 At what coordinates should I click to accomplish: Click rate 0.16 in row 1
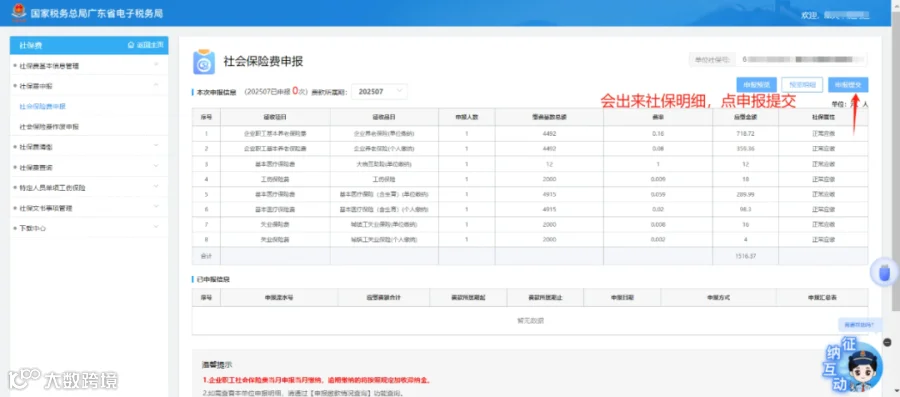click(658, 134)
